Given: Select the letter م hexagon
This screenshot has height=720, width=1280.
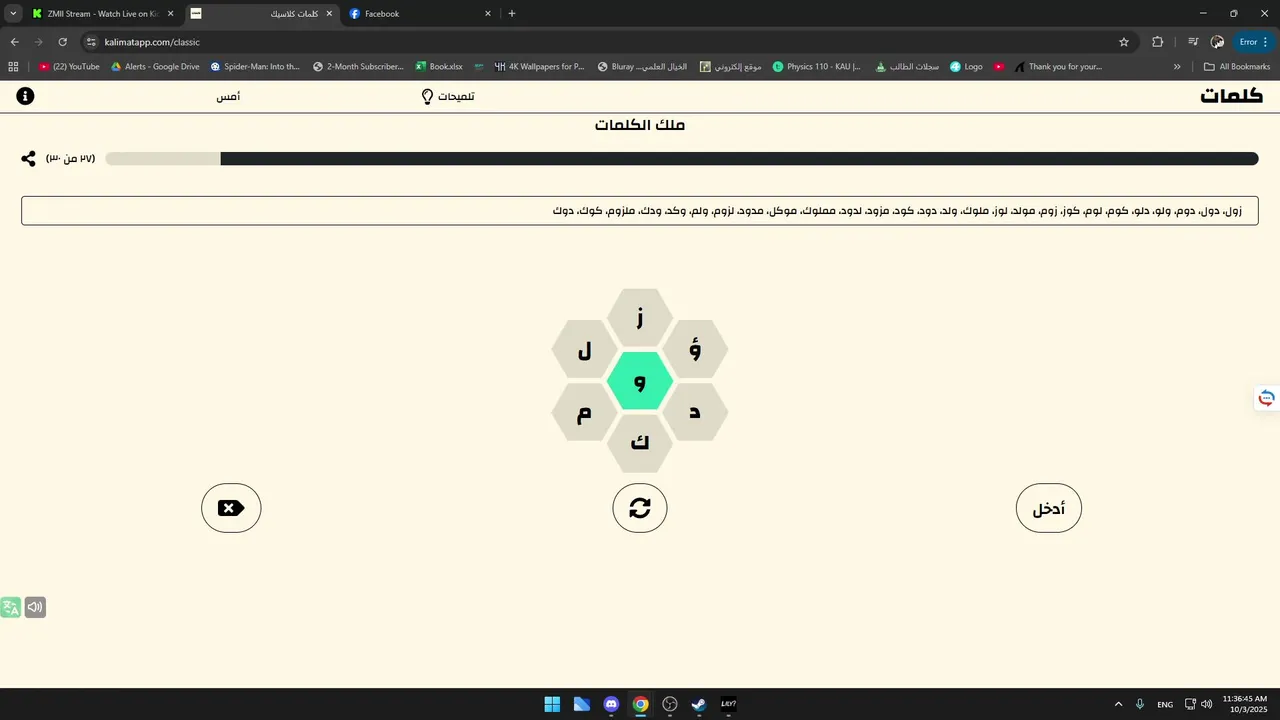Looking at the screenshot, I should pyautogui.click(x=585, y=412).
